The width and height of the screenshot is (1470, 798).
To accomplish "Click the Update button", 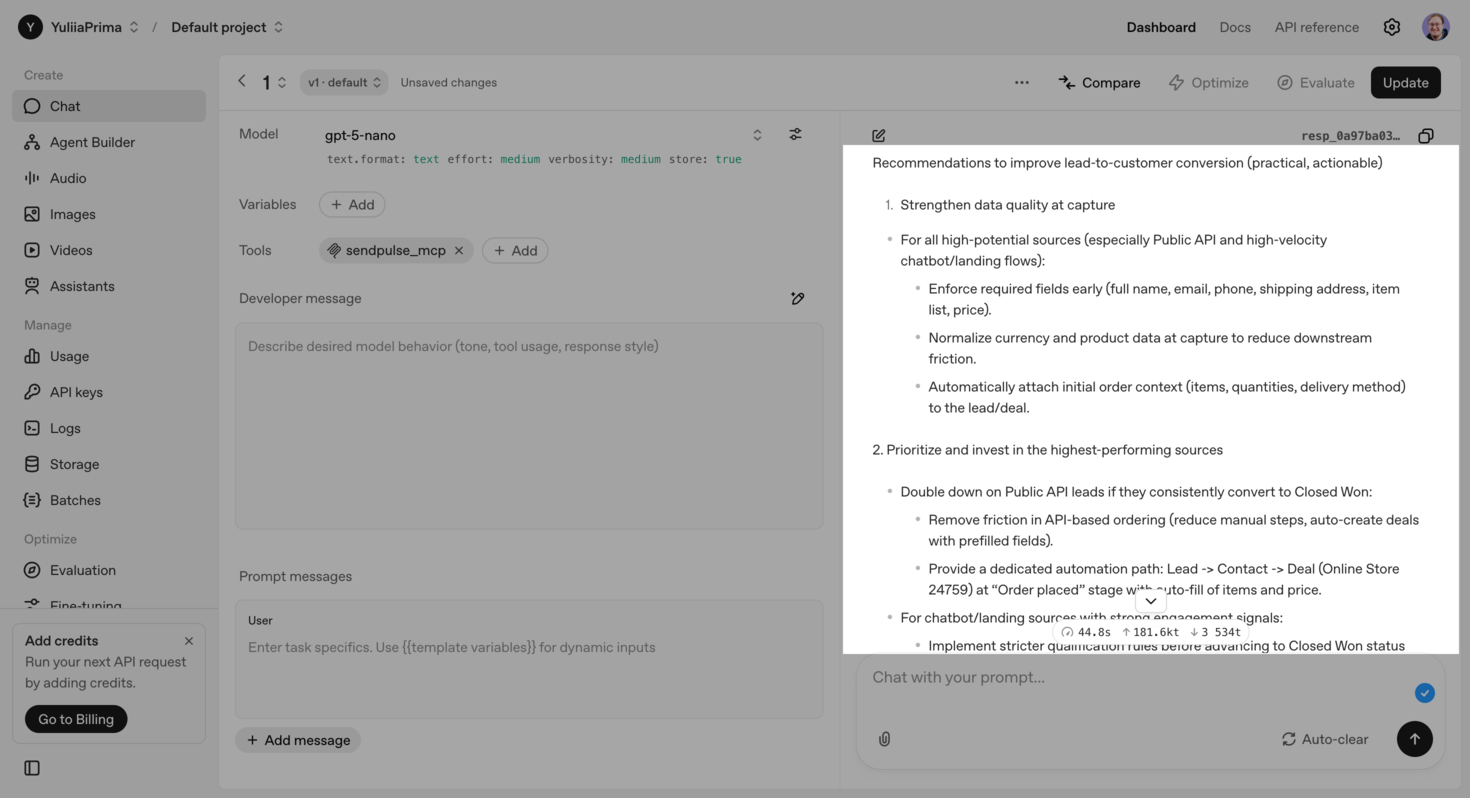I will point(1405,83).
